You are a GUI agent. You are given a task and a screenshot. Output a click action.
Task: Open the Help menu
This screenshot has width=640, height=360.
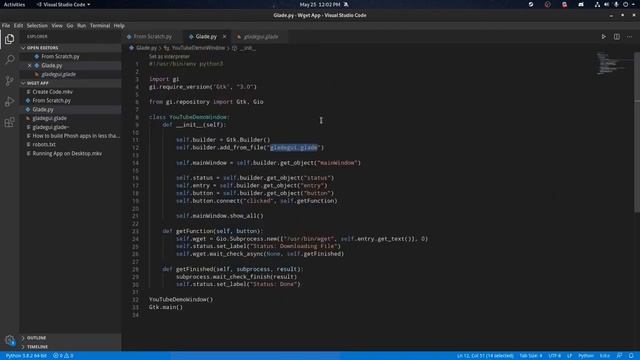(x=119, y=26)
